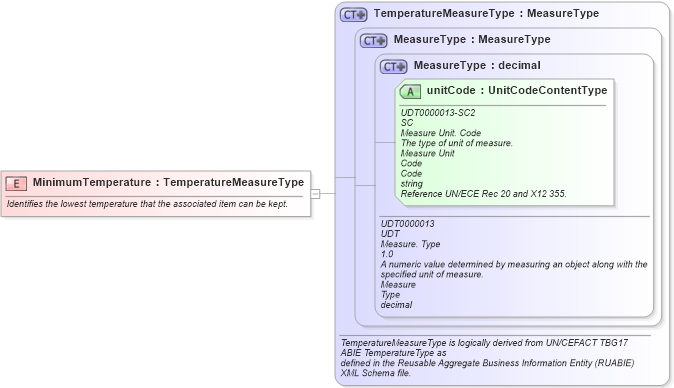Screen dimensions: 674x388
Task: Click 'A numeric value determined by measuring' description
Action: pos(514,269)
